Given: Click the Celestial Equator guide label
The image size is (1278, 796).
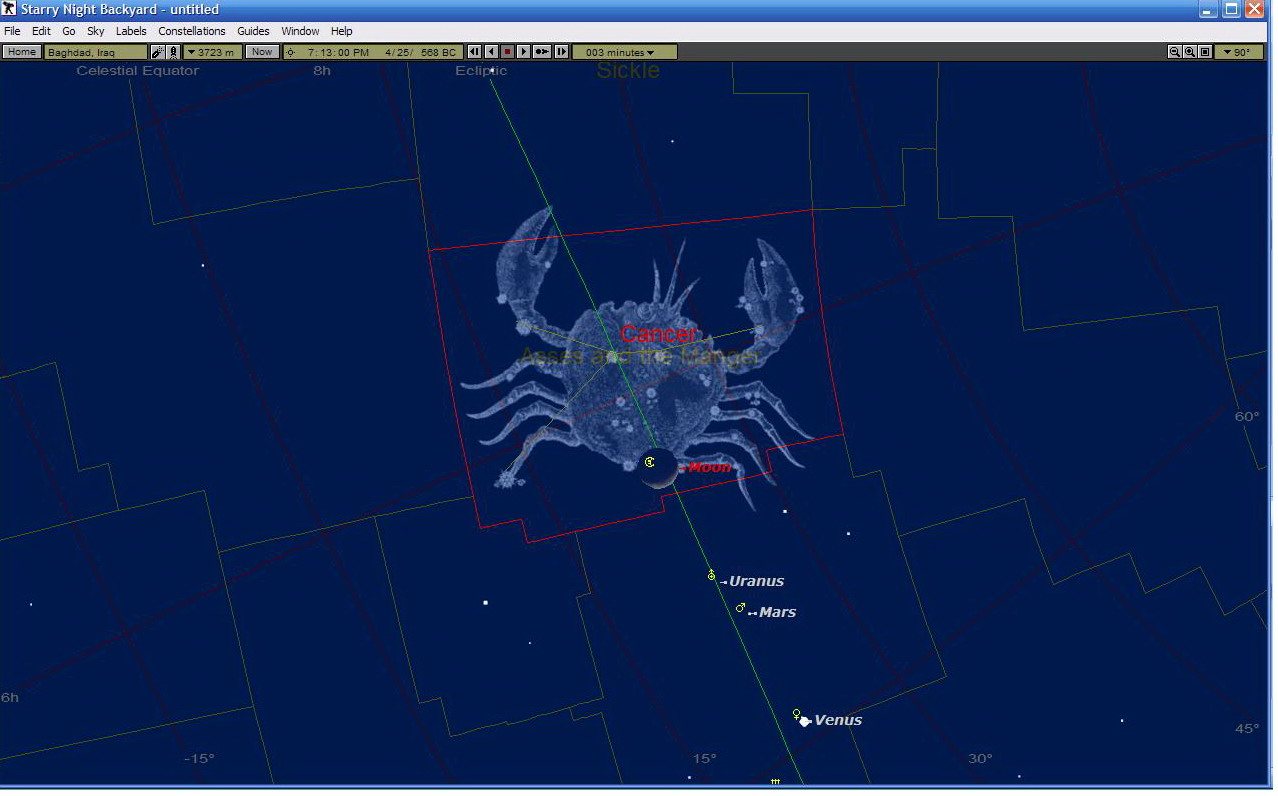Looking at the screenshot, I should click(138, 70).
